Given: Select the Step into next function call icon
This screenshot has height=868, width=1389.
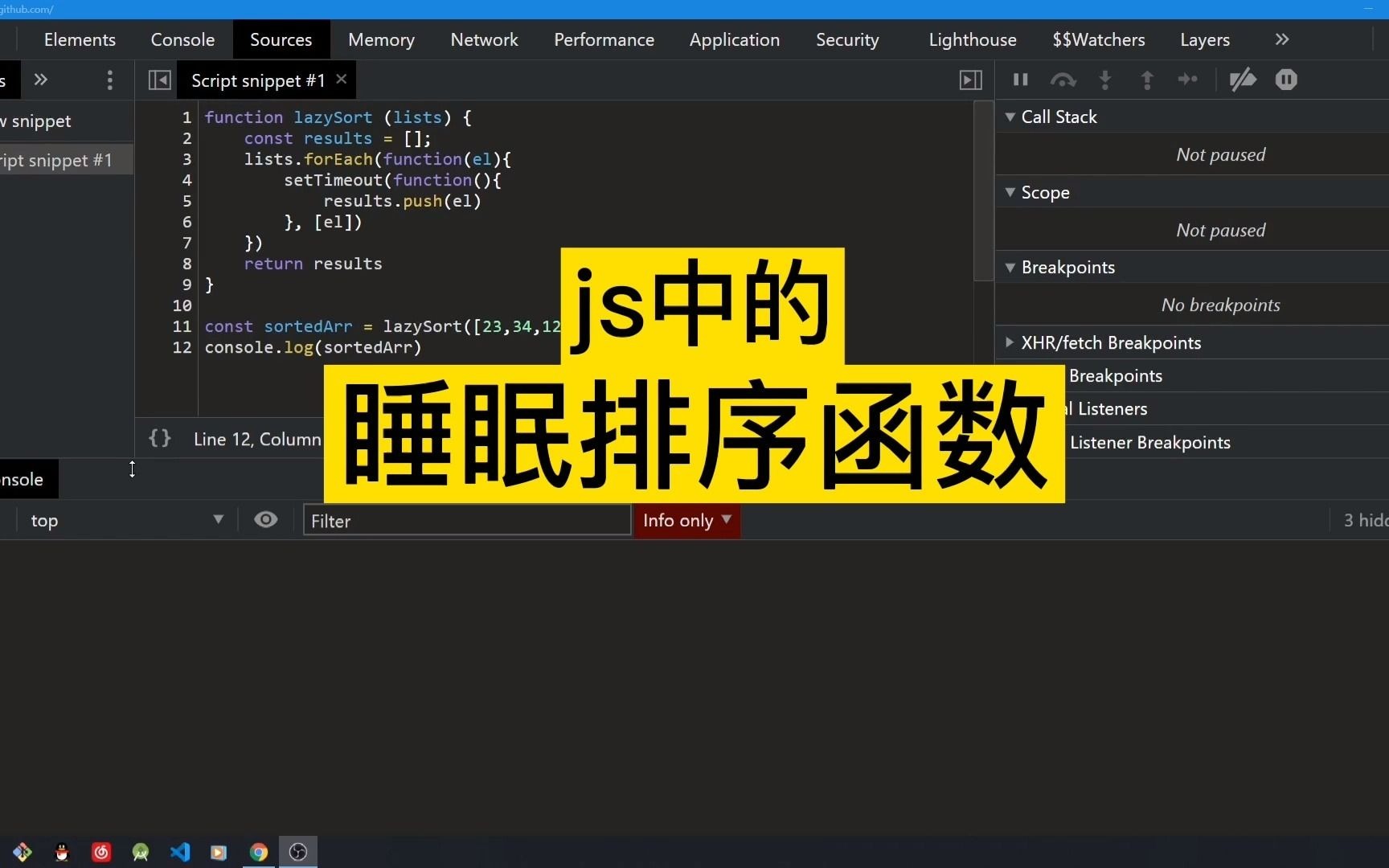Looking at the screenshot, I should [x=1104, y=80].
